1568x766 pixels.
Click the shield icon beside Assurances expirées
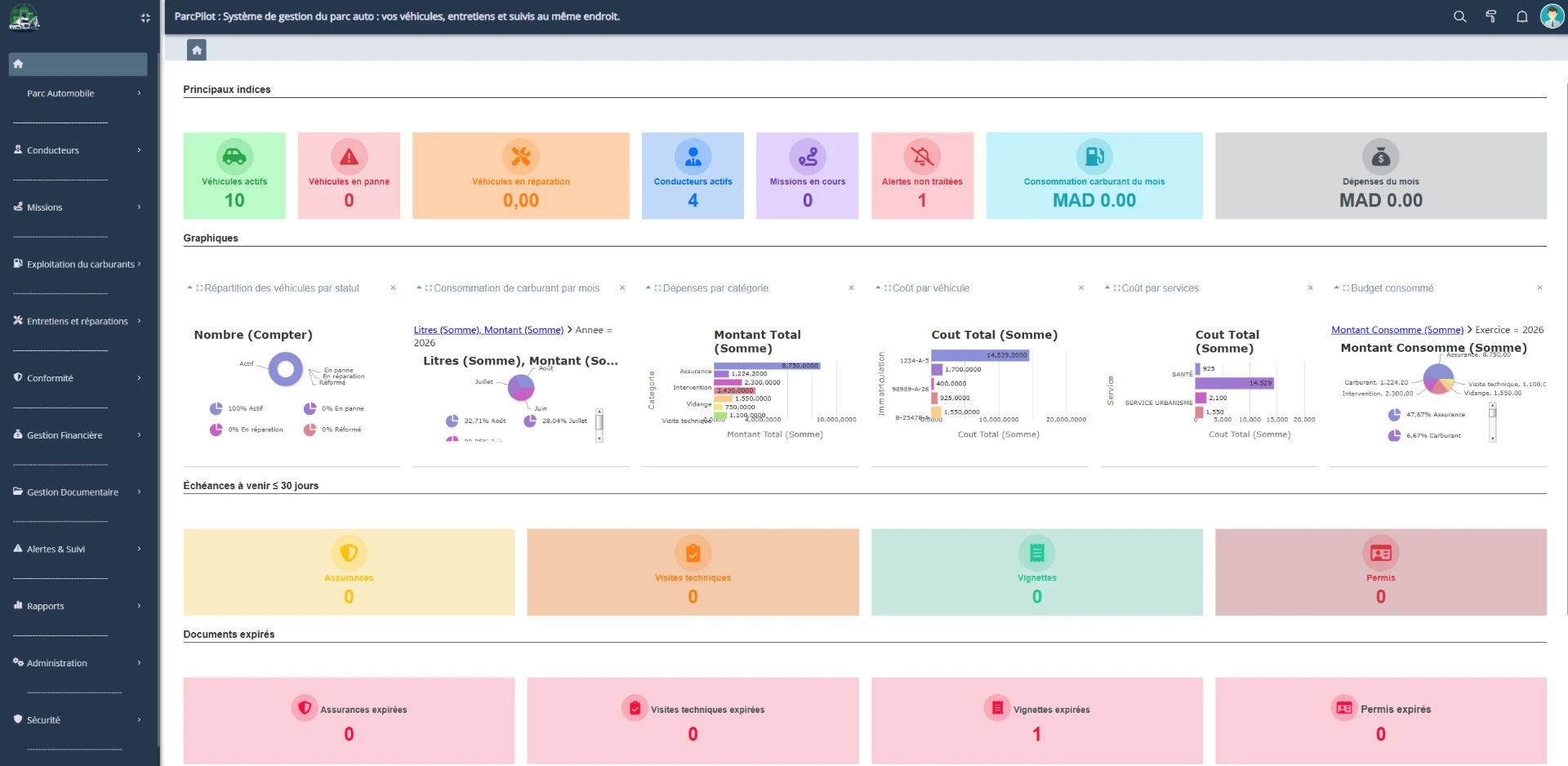pos(305,708)
